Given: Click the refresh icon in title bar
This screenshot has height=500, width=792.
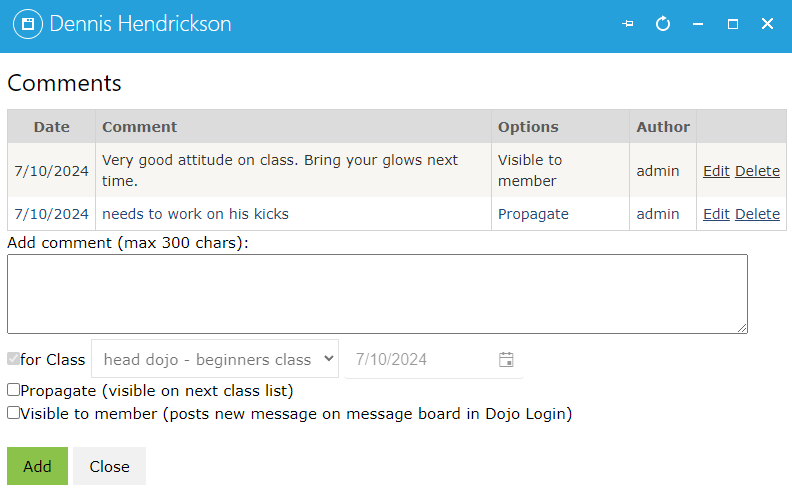Looking at the screenshot, I should pyautogui.click(x=663, y=24).
